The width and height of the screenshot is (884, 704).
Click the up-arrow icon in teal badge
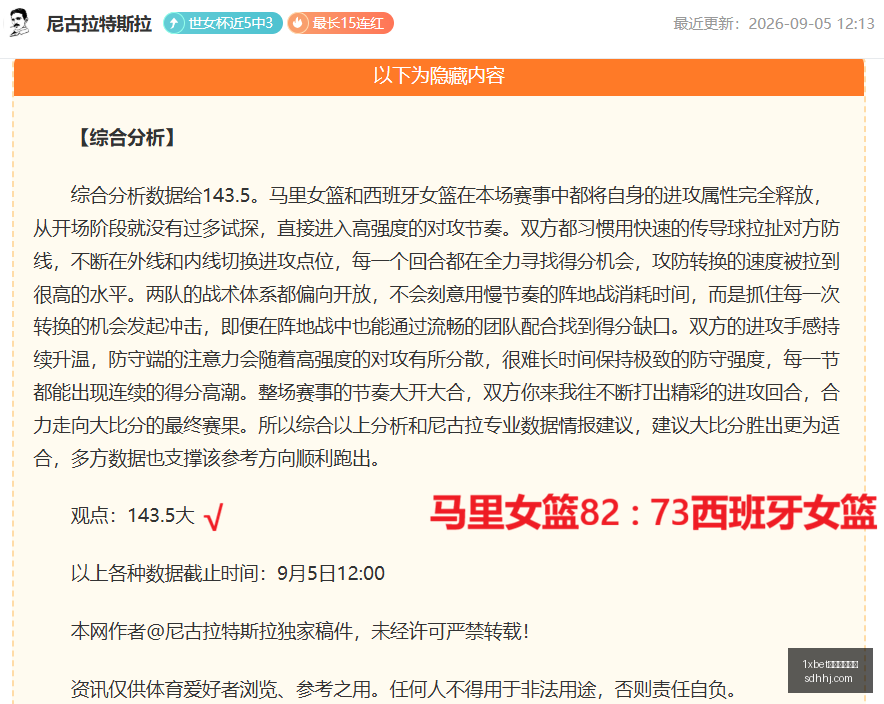coord(174,23)
